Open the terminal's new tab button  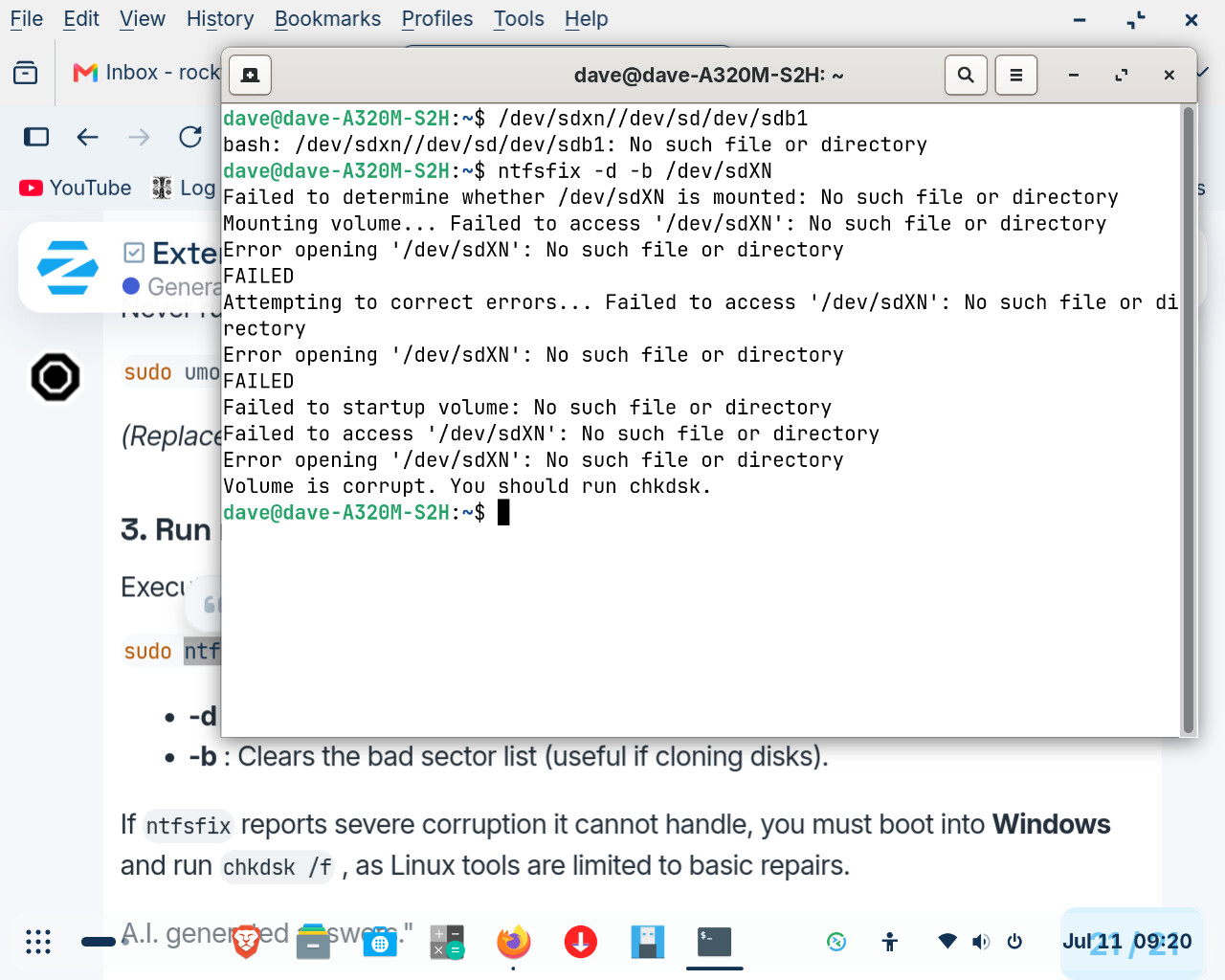[251, 75]
